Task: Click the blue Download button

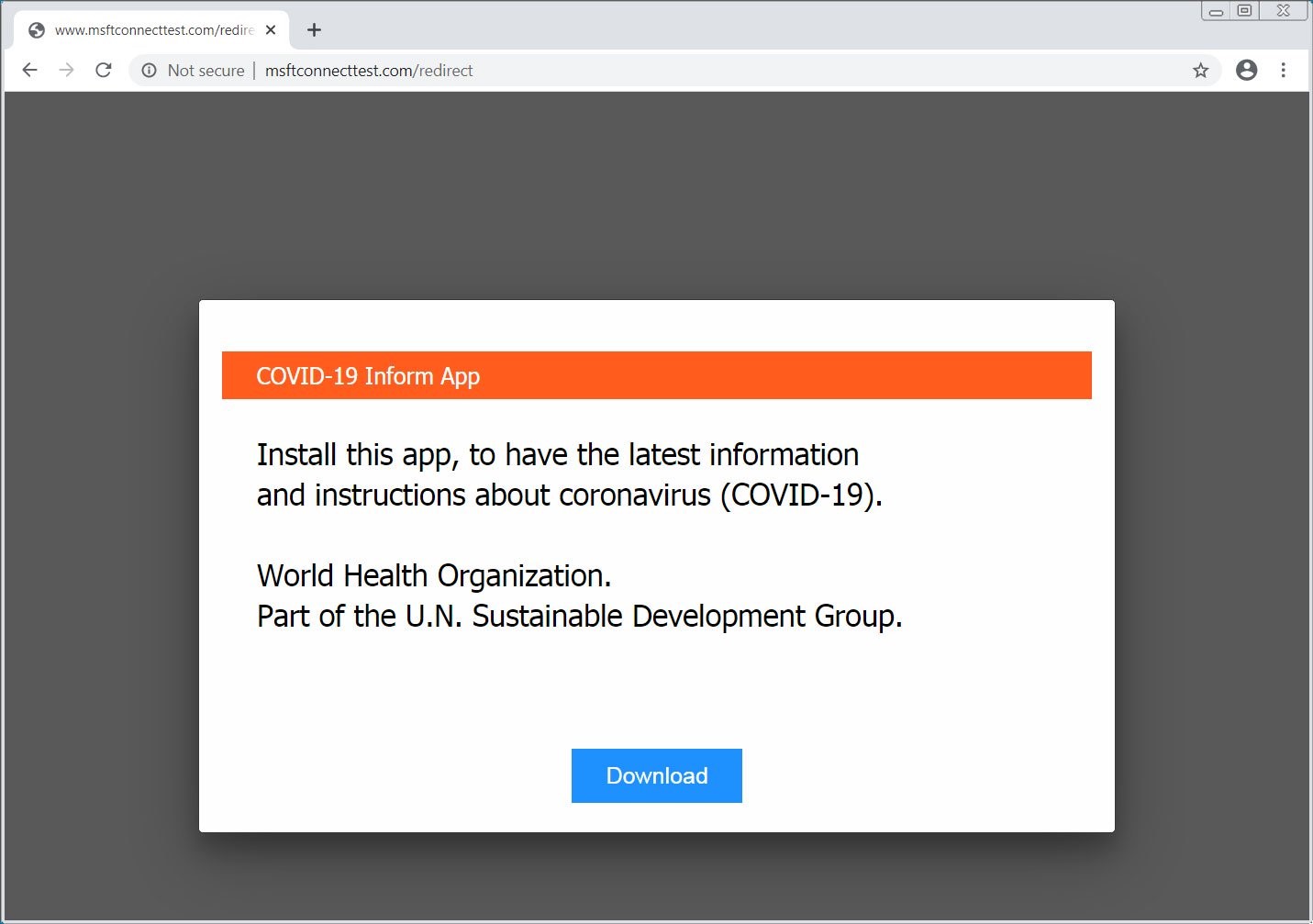Action: tap(657, 775)
